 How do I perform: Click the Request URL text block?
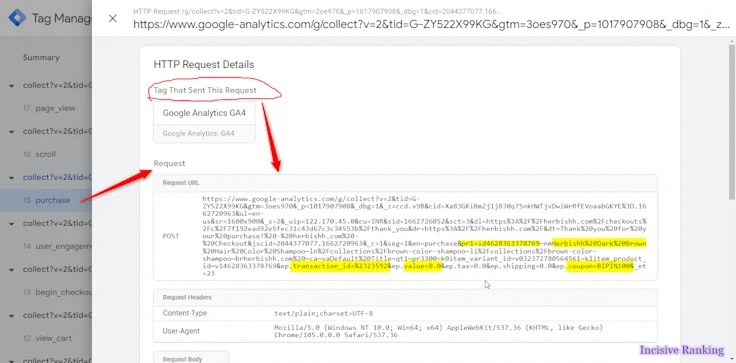point(424,236)
